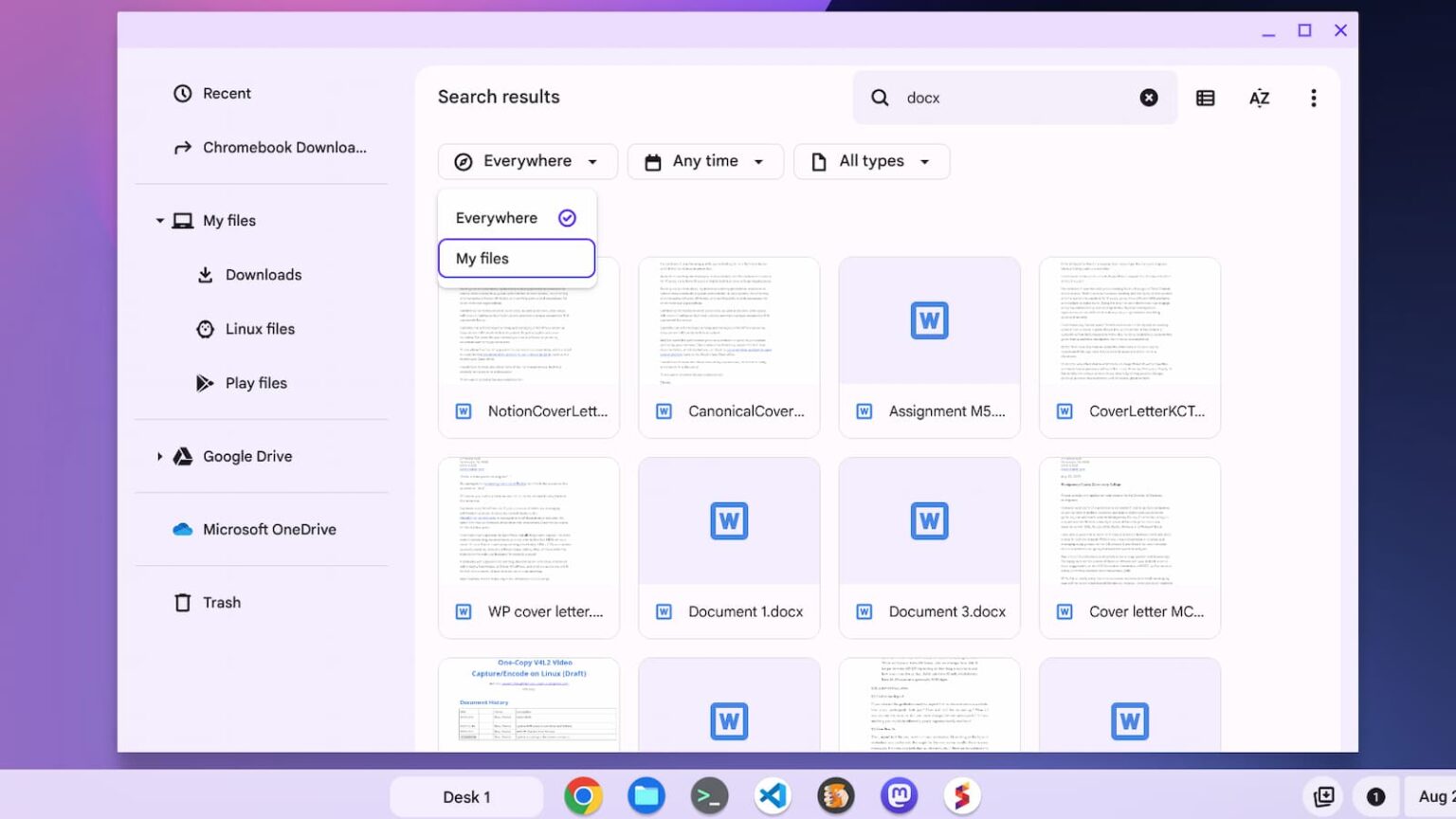
Task: Open the AZ sort options
Action: coord(1259,98)
